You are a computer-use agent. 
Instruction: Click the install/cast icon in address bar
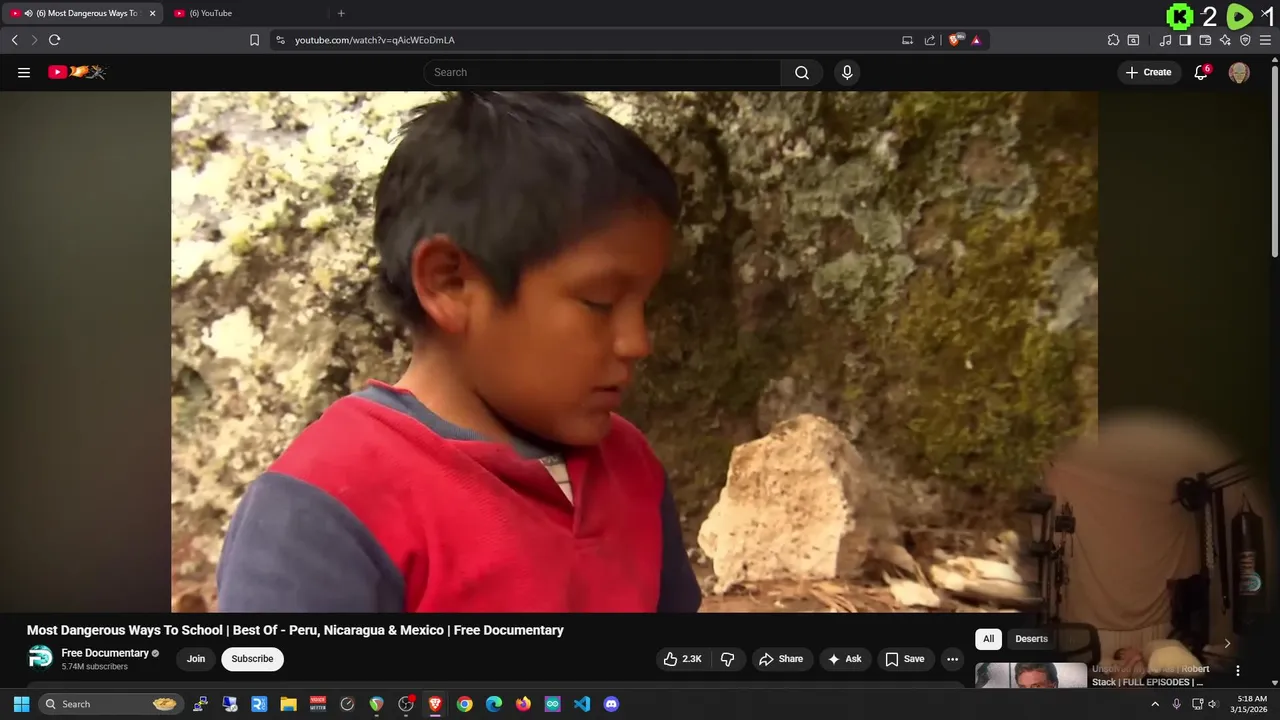(x=907, y=40)
